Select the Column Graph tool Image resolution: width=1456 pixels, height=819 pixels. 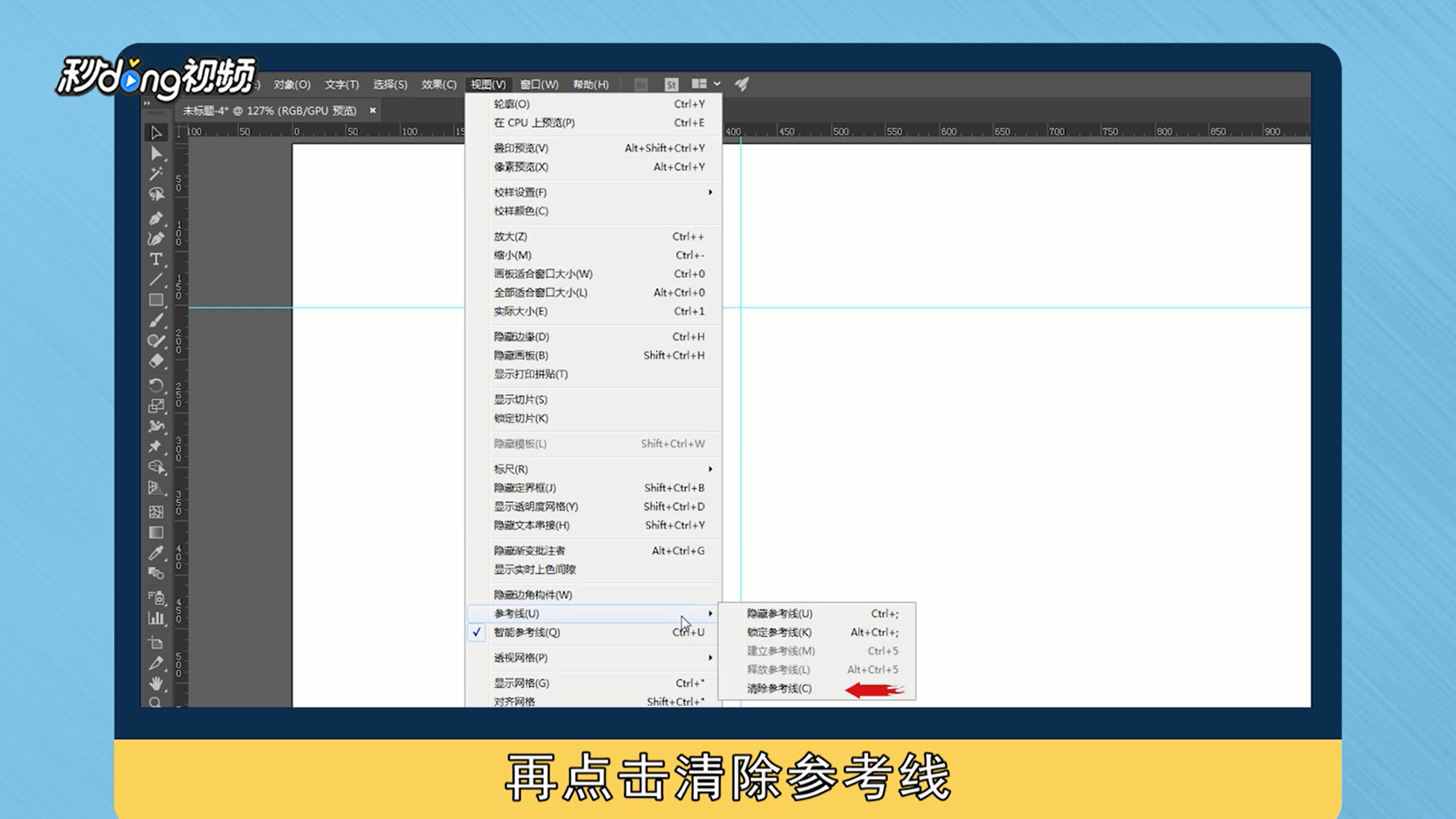[x=156, y=618]
